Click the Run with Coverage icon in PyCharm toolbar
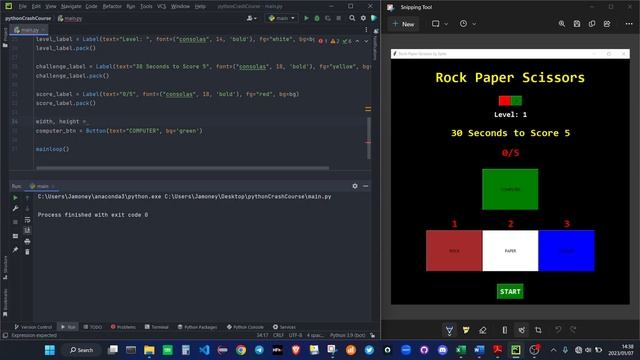The width and height of the screenshot is (640, 360). click(327, 18)
